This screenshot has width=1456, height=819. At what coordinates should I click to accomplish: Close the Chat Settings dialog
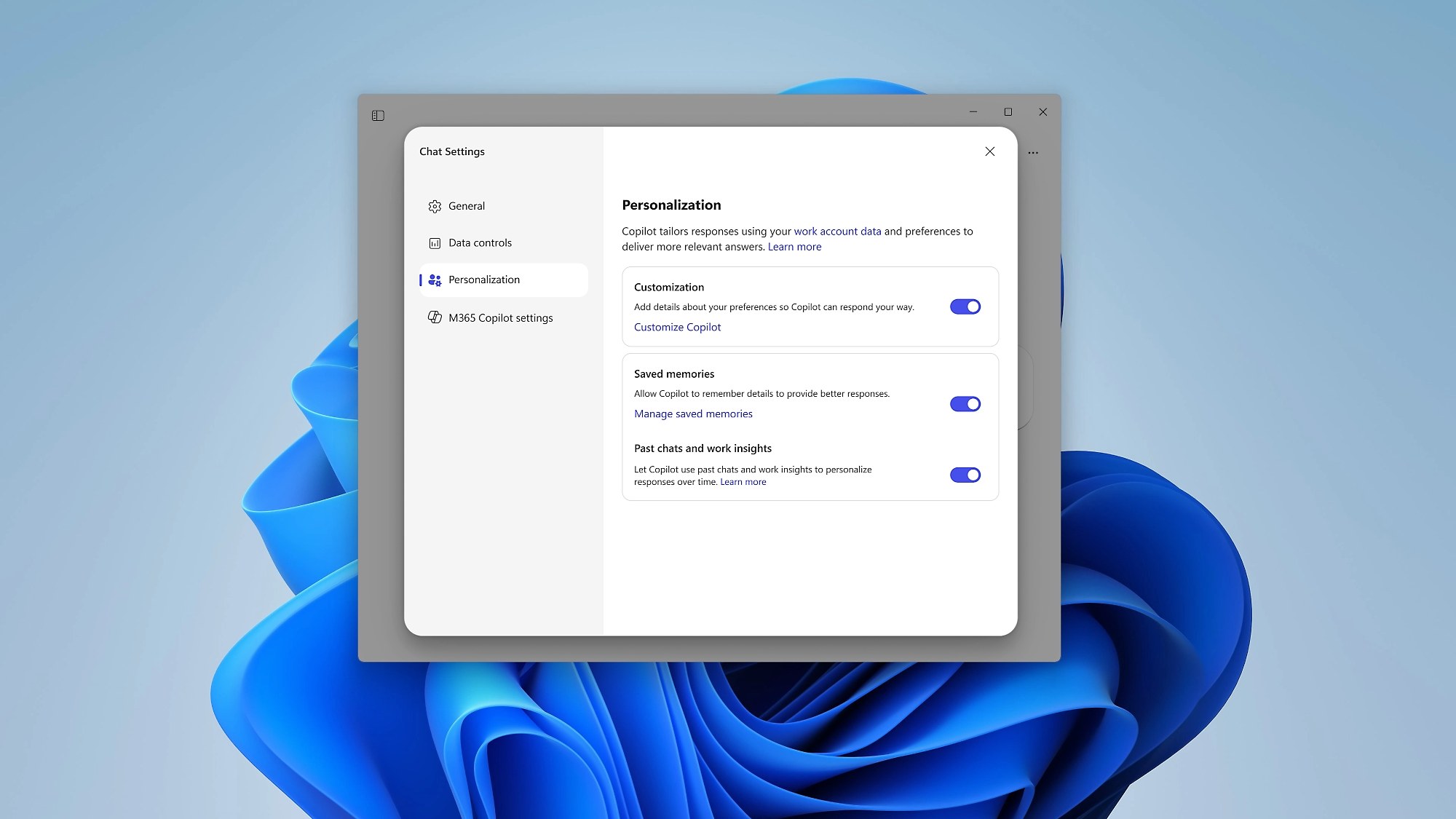pyautogui.click(x=990, y=151)
